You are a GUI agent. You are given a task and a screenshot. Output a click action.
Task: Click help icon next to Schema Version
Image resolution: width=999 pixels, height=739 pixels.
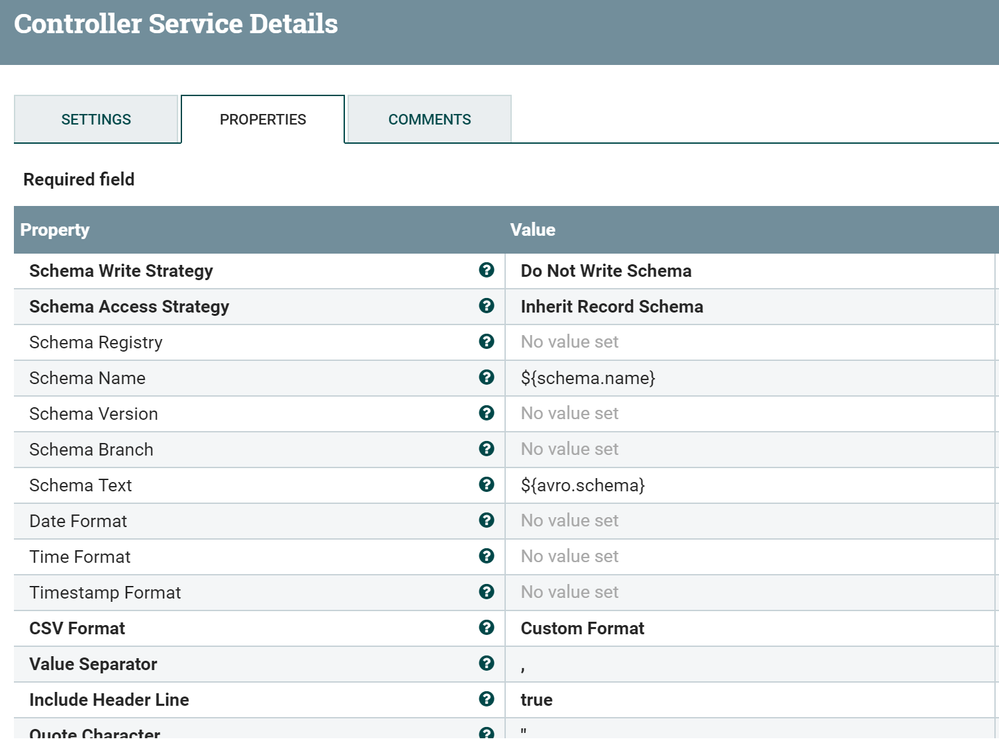click(x=487, y=413)
